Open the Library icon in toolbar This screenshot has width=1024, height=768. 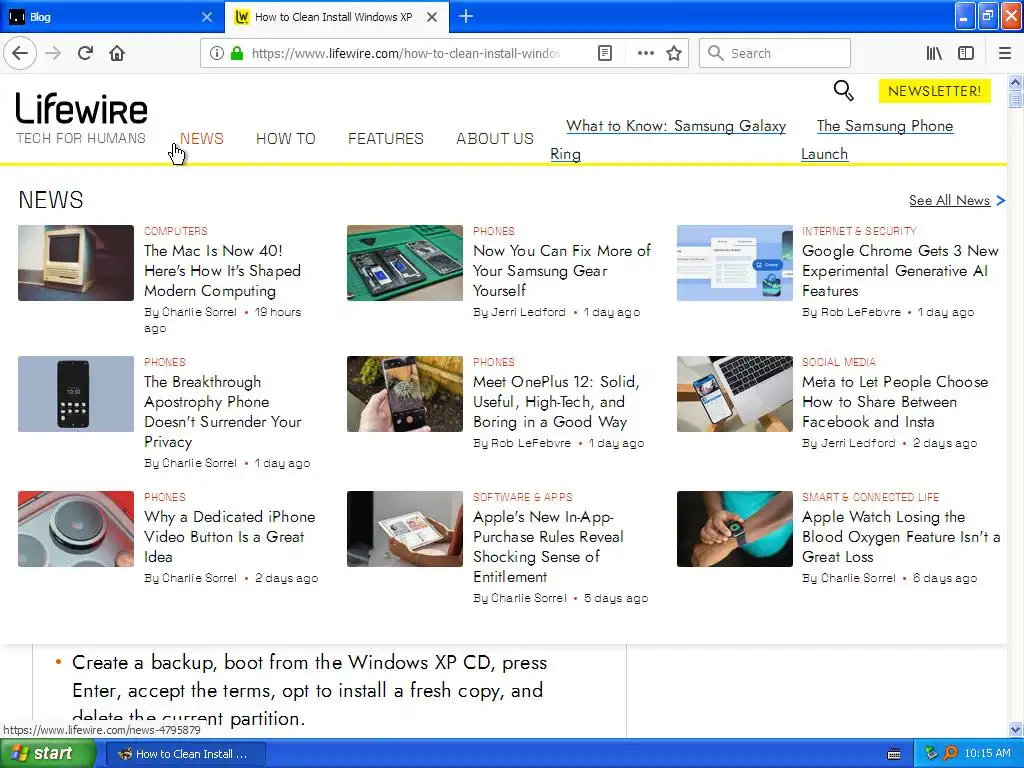(934, 53)
